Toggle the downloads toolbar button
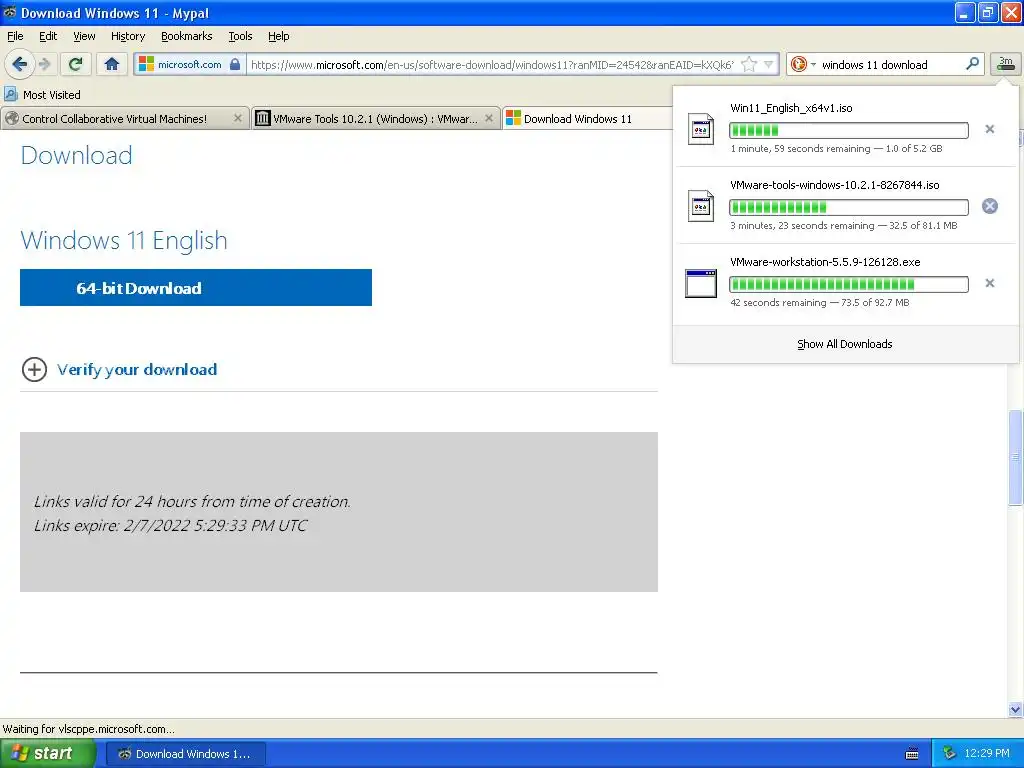The width and height of the screenshot is (1024, 768). (1006, 64)
